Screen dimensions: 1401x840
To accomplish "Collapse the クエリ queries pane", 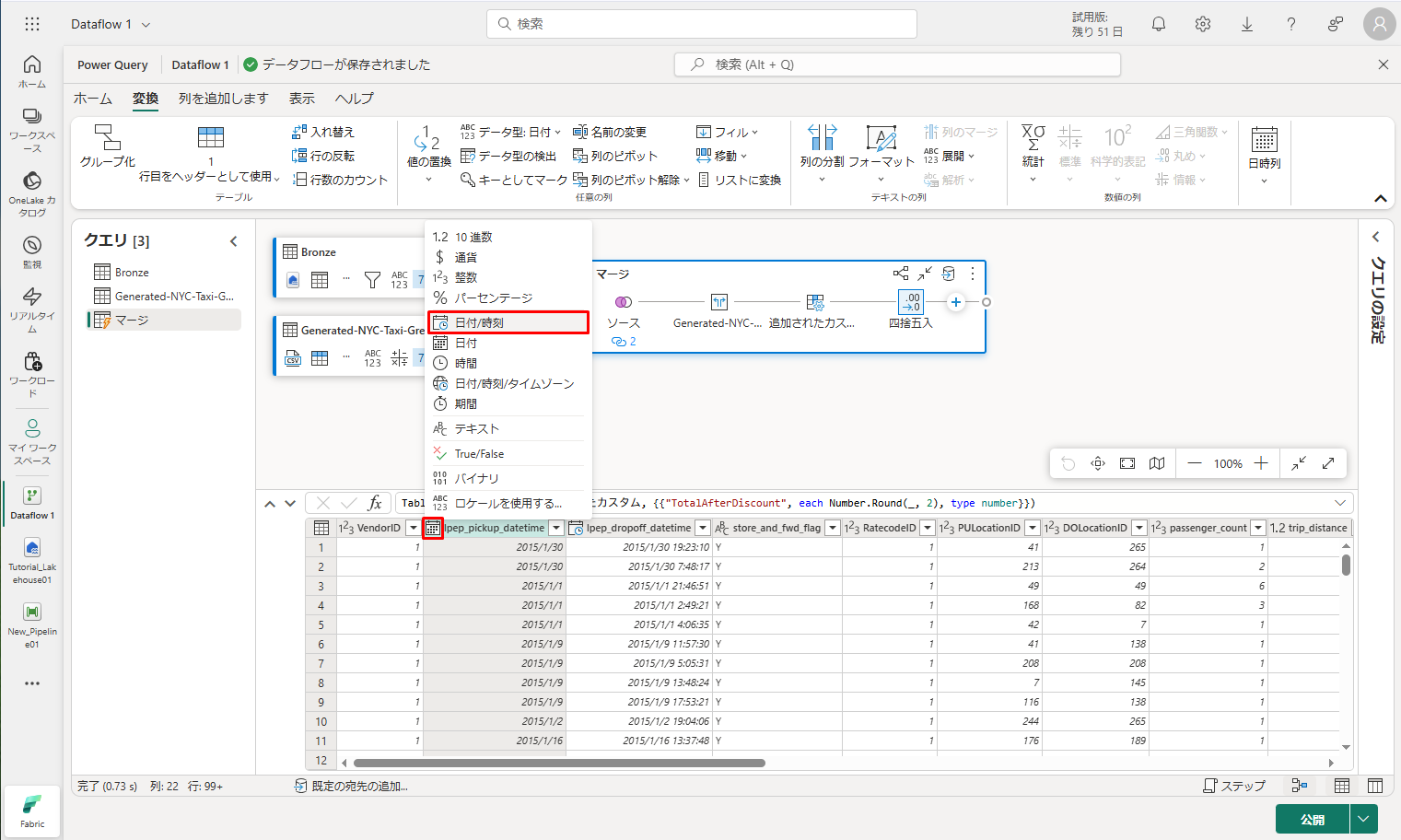I will pos(234,241).
